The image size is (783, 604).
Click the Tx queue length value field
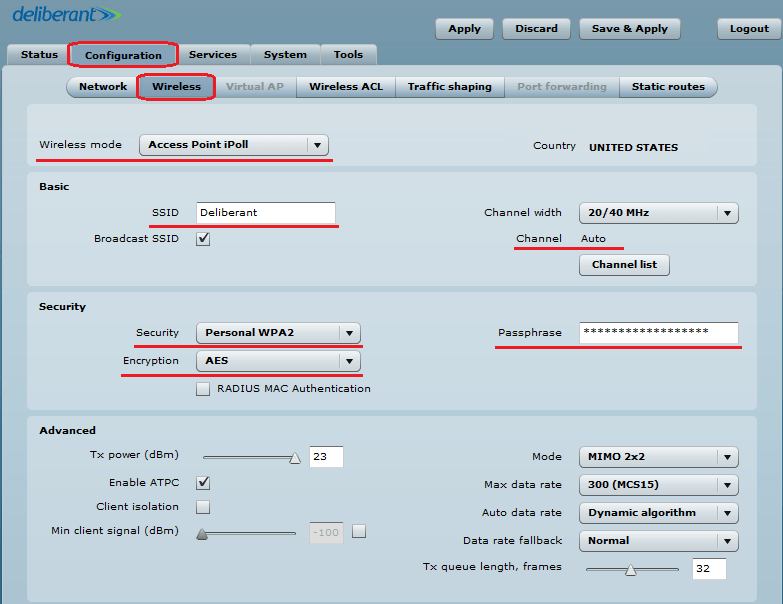(709, 569)
